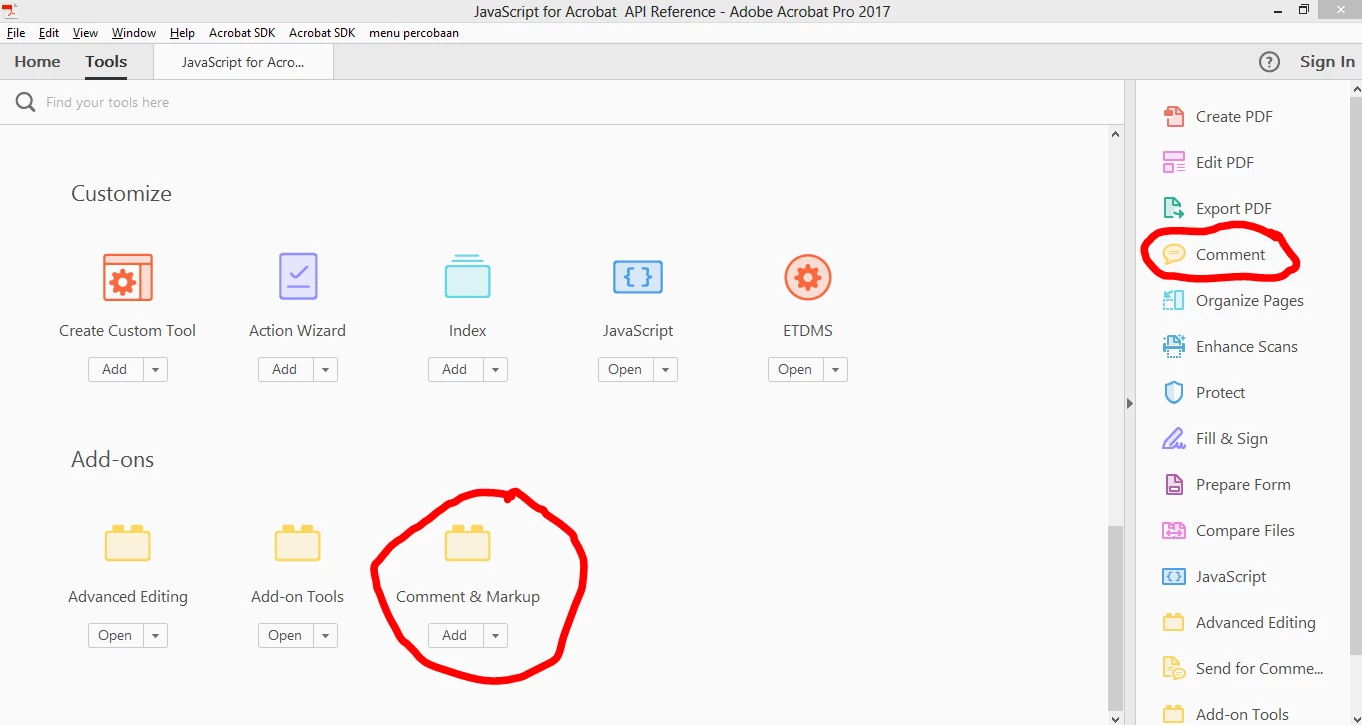Viewport: 1362px width, 725px height.
Task: Click Add button under Create Custom Tool
Action: 115,369
